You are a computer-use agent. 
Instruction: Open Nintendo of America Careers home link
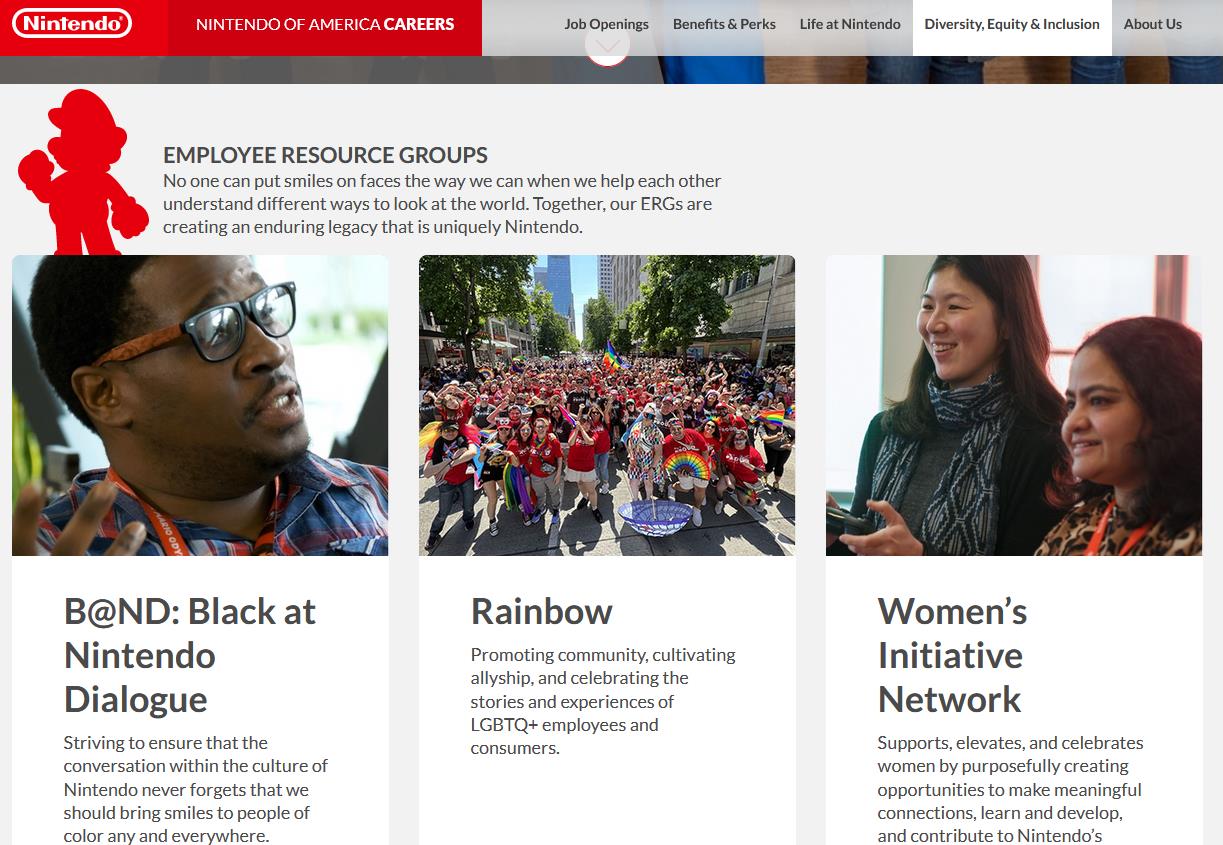pos(325,24)
